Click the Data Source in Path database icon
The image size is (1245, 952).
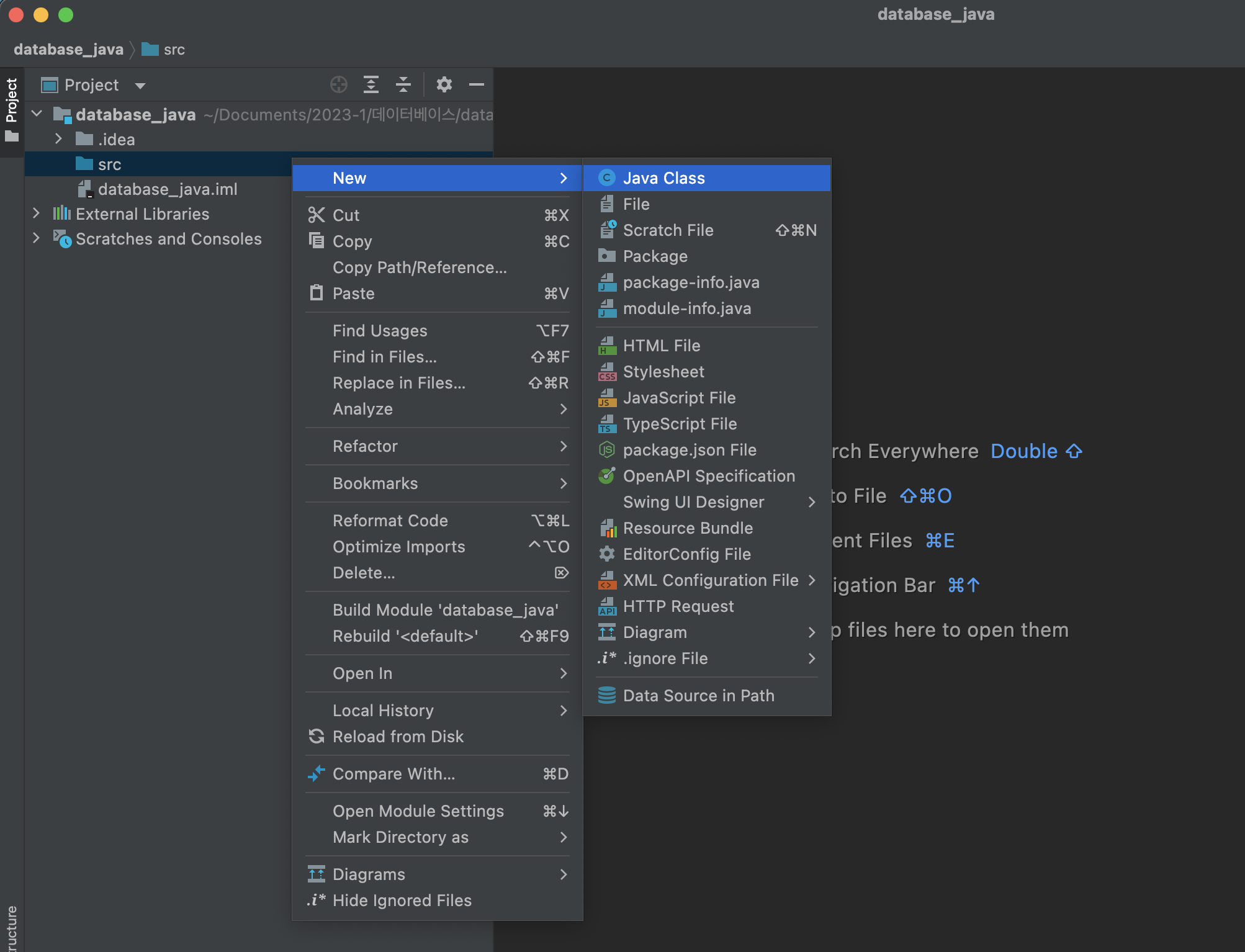pyautogui.click(x=606, y=696)
